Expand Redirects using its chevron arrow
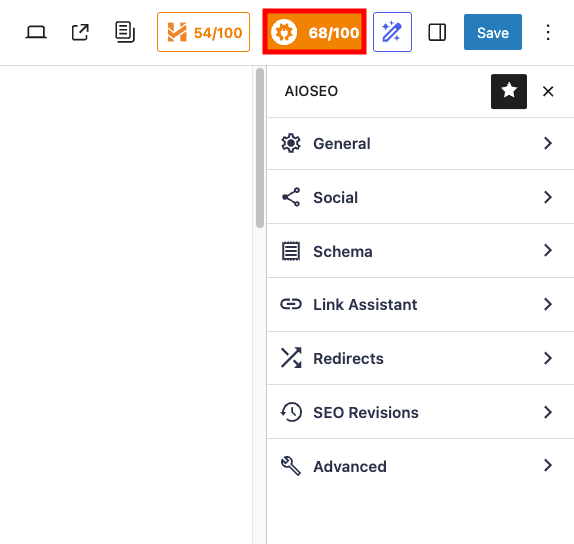Viewport: 574px width, 544px height. click(x=548, y=358)
